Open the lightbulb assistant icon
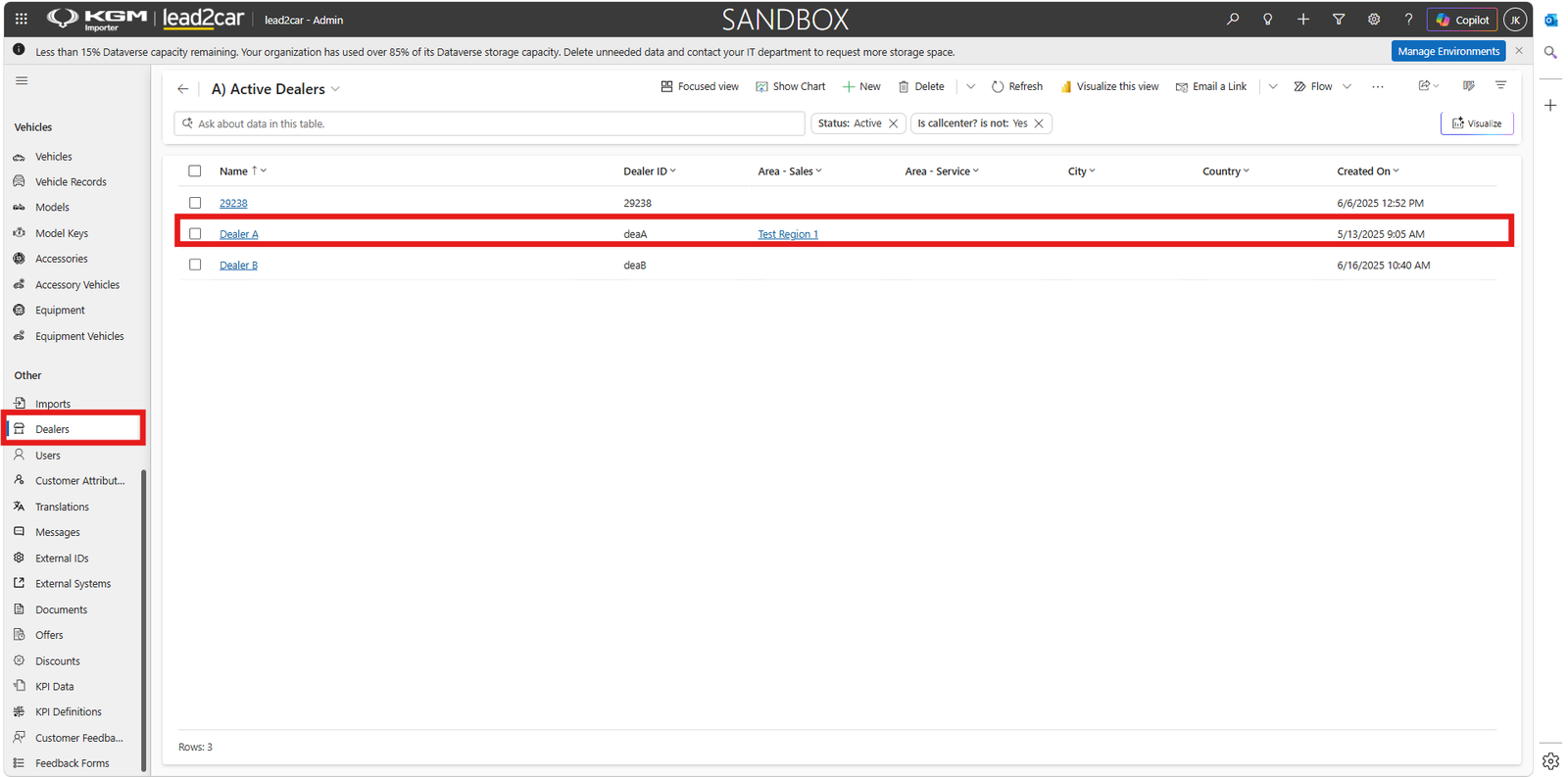The width and height of the screenshot is (1568, 777). click(1268, 19)
